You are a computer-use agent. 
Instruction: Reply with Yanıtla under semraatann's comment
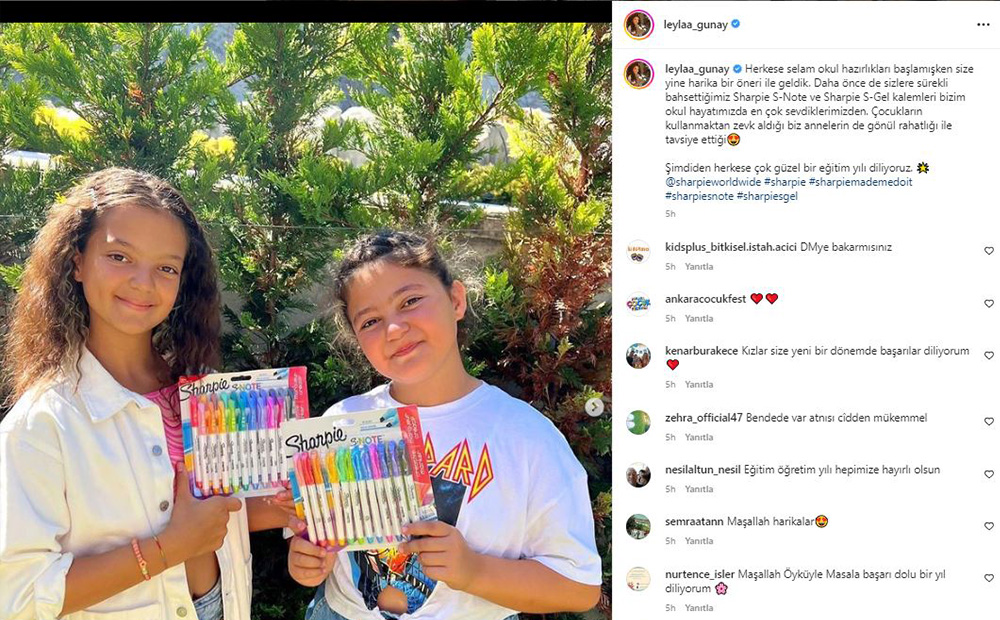(699, 541)
